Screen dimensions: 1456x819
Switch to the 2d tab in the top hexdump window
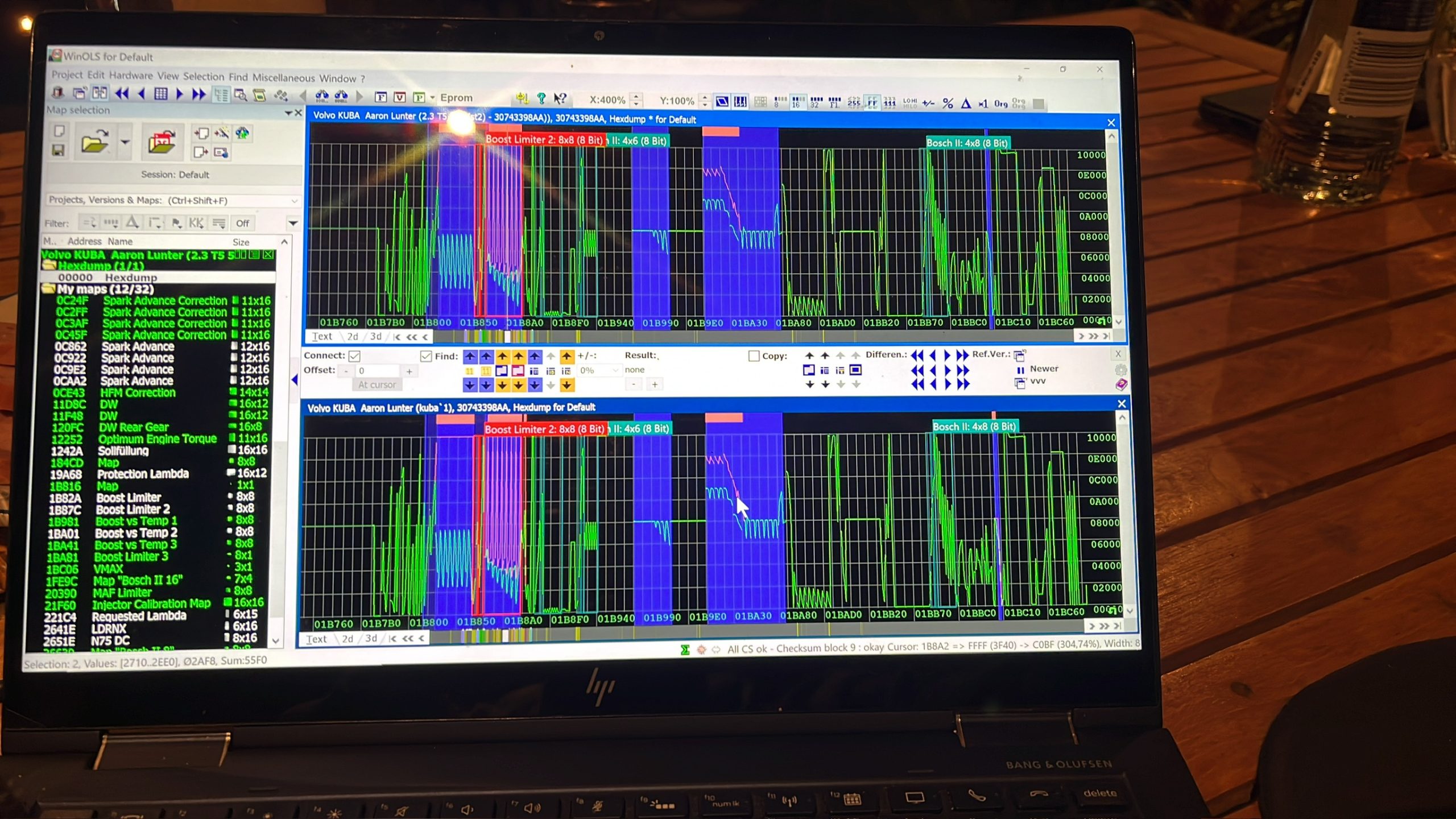point(353,337)
